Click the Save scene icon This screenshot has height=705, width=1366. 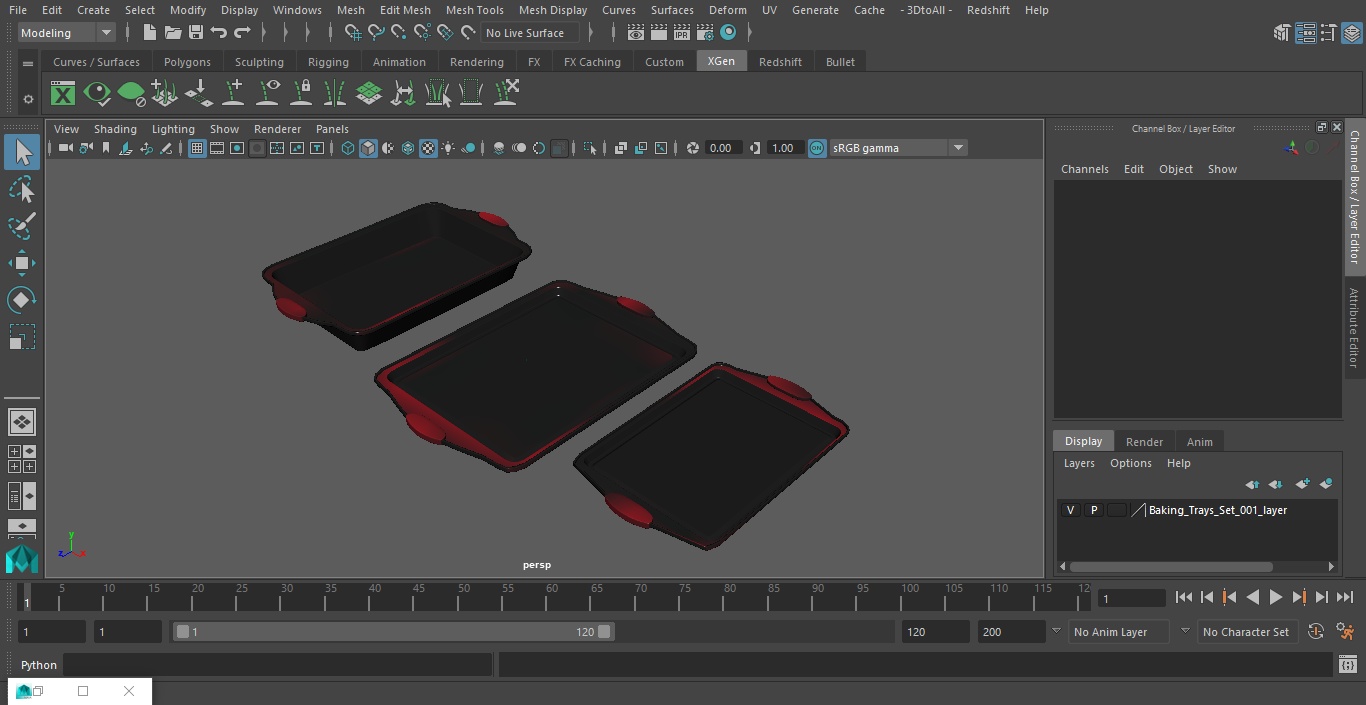click(196, 33)
